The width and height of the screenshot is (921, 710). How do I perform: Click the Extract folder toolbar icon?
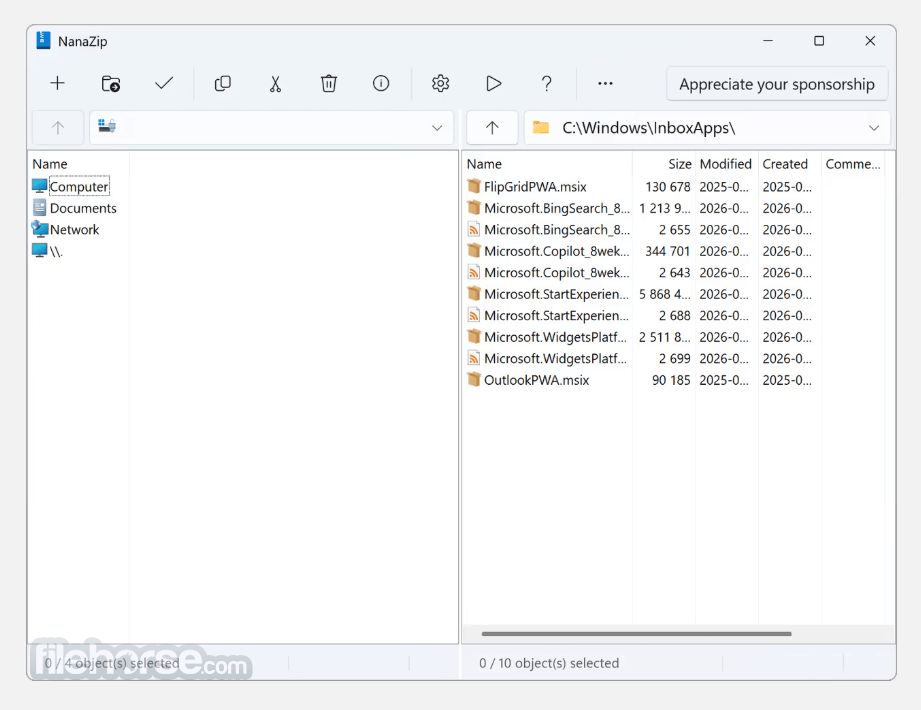coord(110,83)
